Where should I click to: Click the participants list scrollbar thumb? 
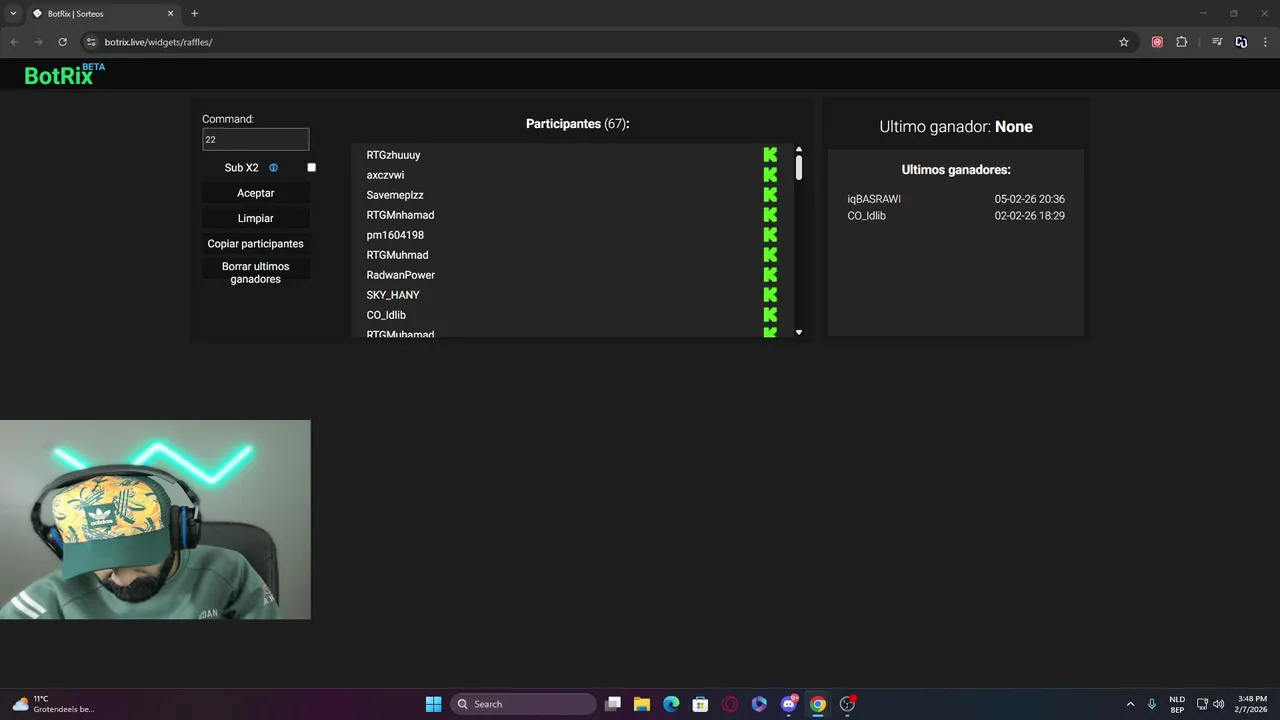coord(799,167)
